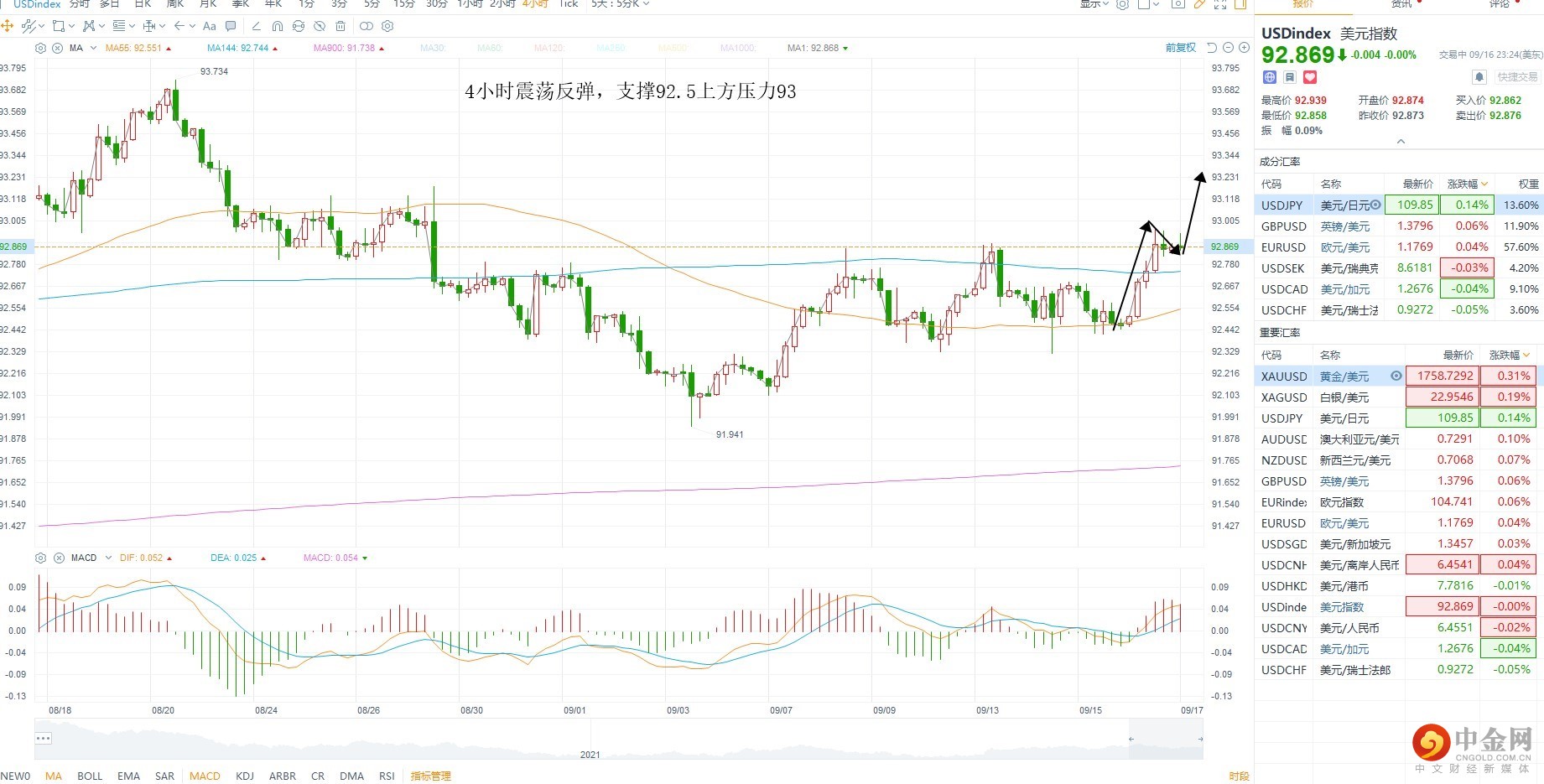Click the red heart favorite icon
The image size is (1544, 784).
click(x=1310, y=77)
